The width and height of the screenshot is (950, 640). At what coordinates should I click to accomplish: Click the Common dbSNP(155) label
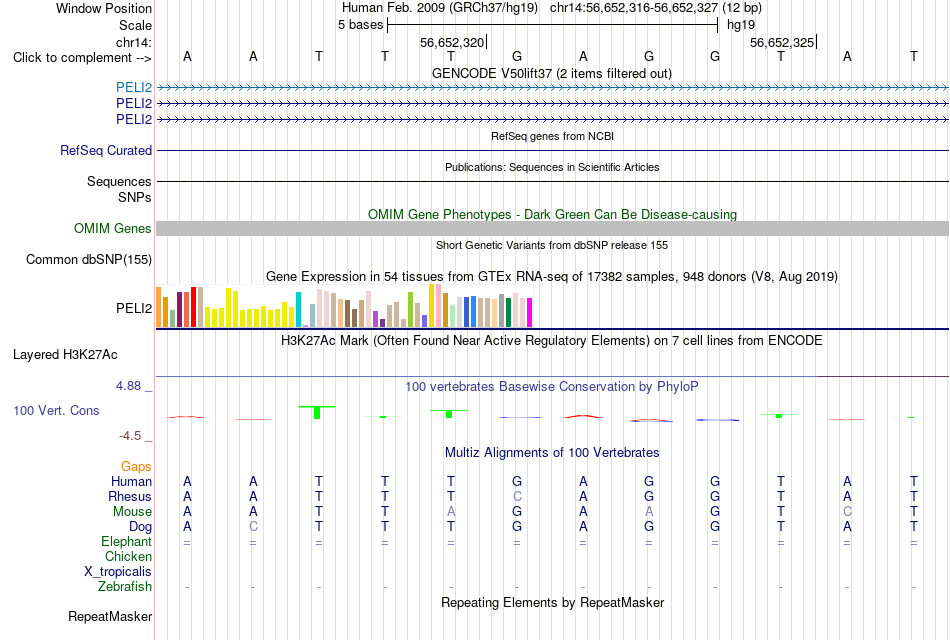coord(89,259)
